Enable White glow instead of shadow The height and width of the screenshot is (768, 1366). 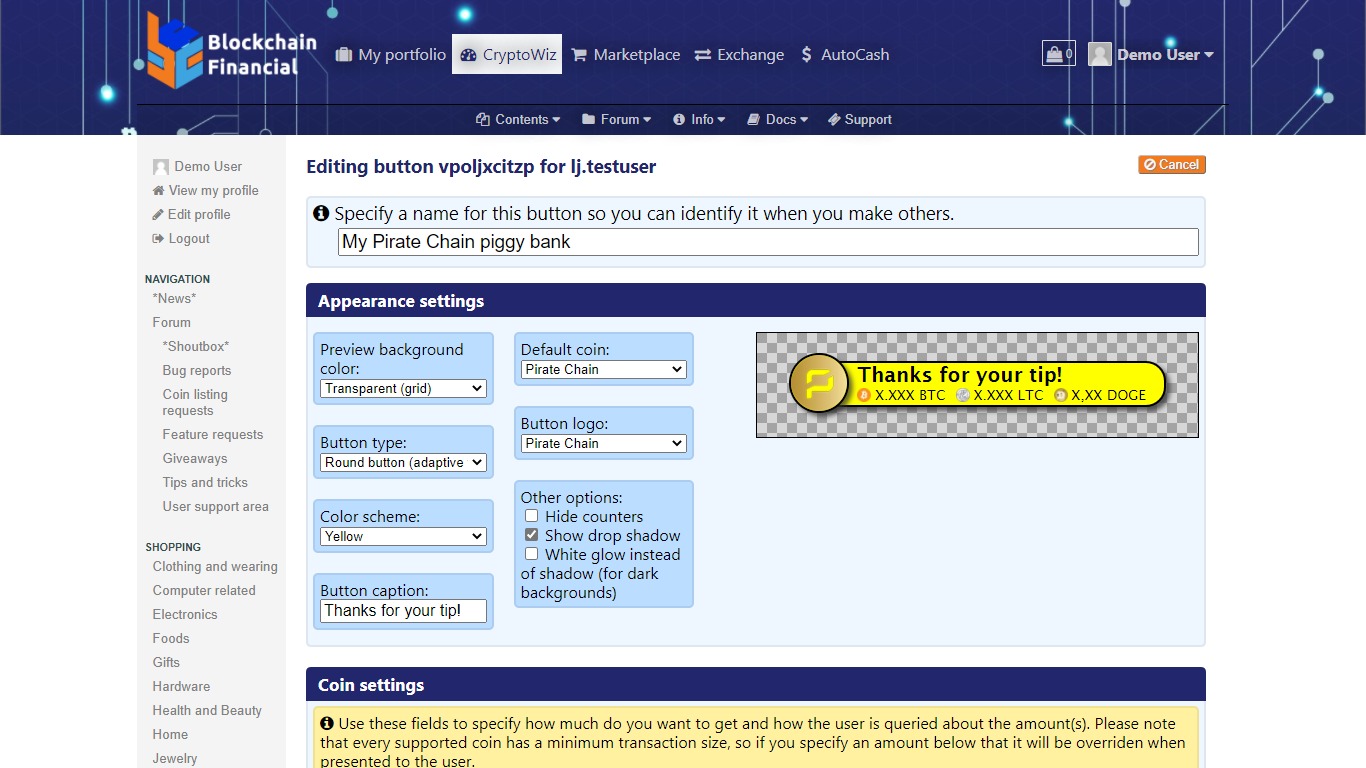[x=532, y=554]
